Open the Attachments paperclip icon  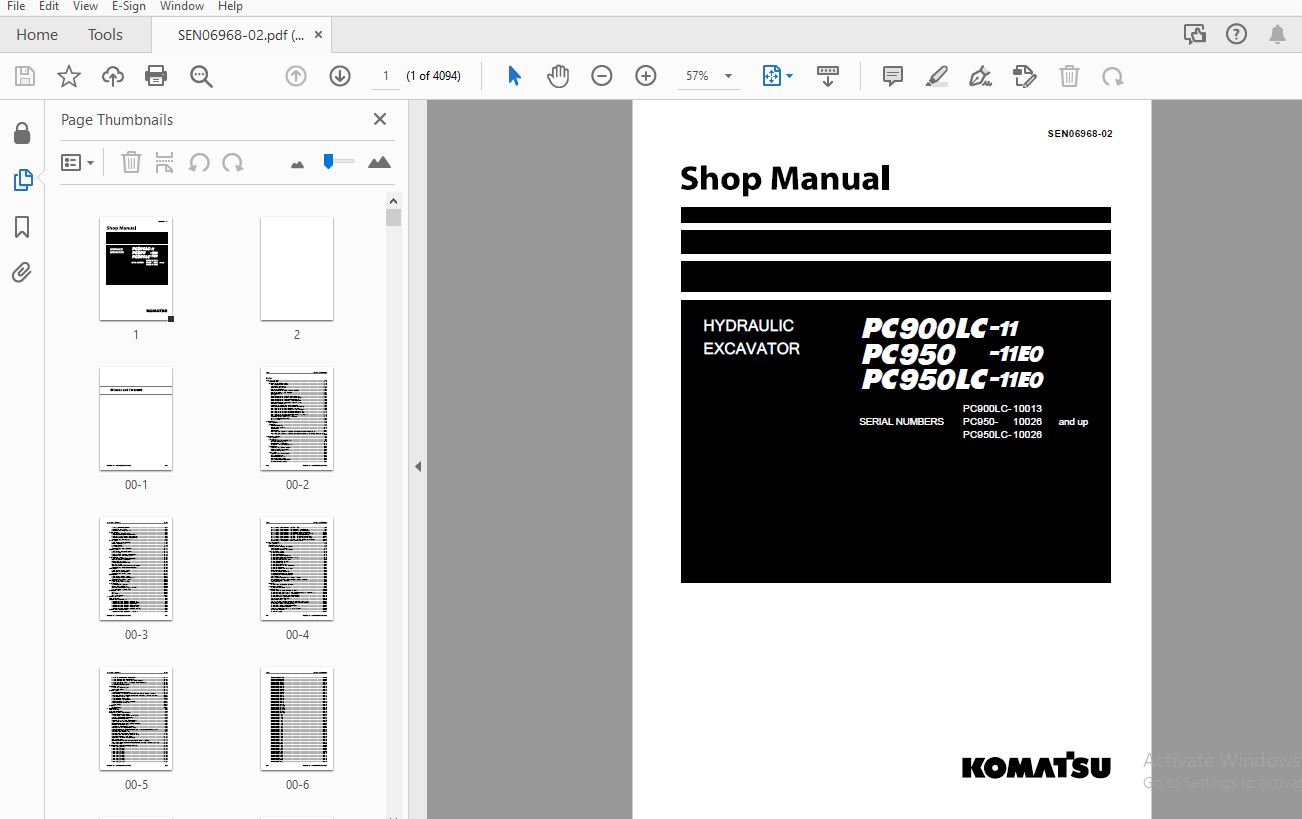[x=22, y=273]
